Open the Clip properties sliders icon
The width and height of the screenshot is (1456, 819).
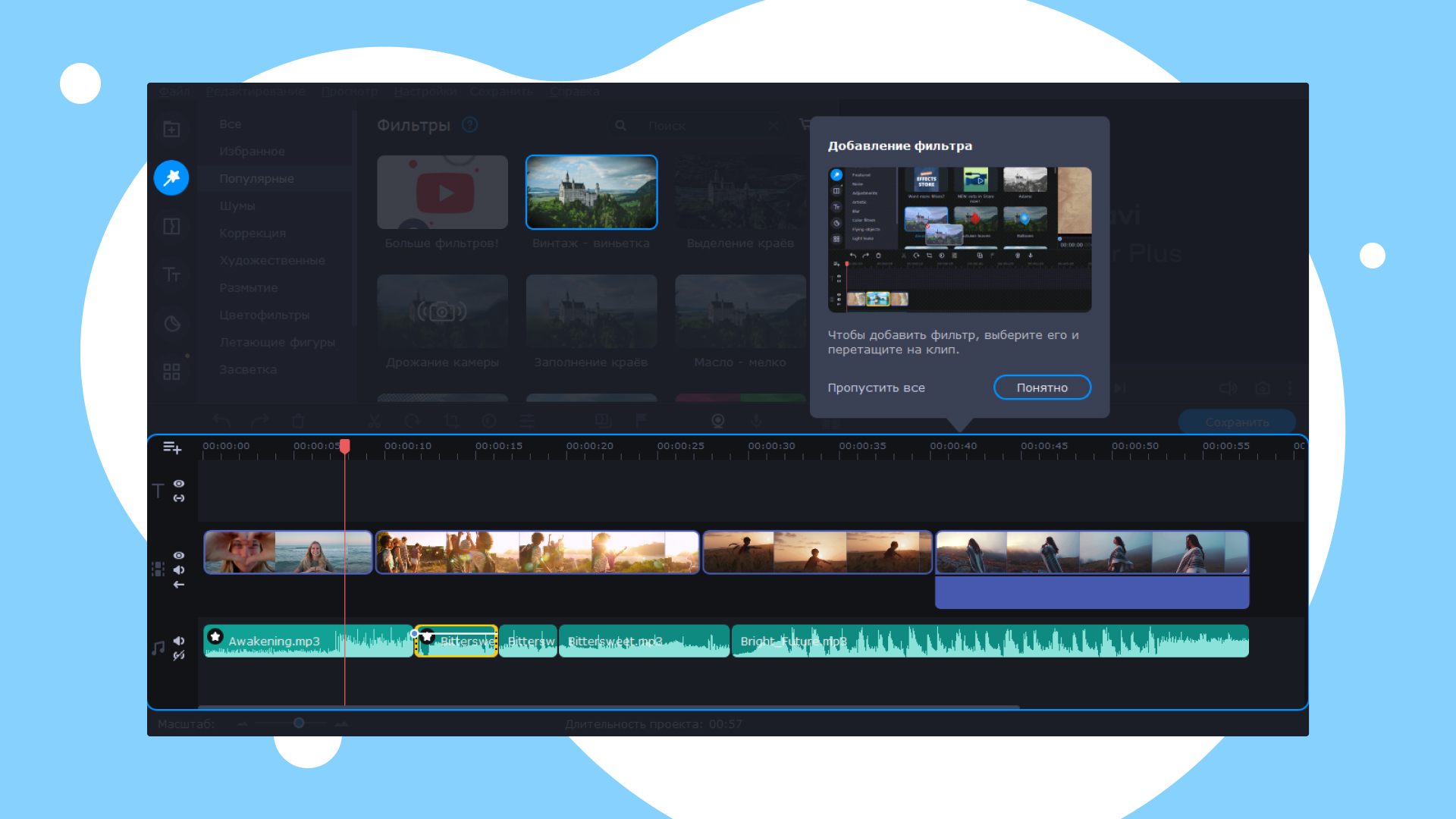tap(527, 421)
